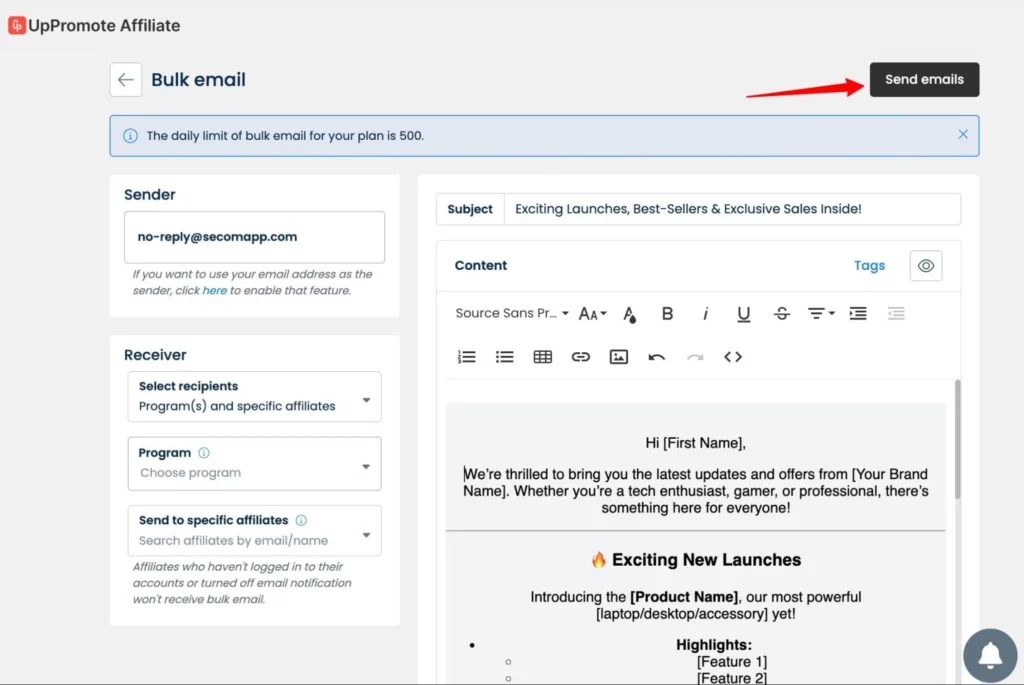Image resolution: width=1024 pixels, height=685 pixels.
Task: Toggle email preview with eye icon
Action: [925, 266]
